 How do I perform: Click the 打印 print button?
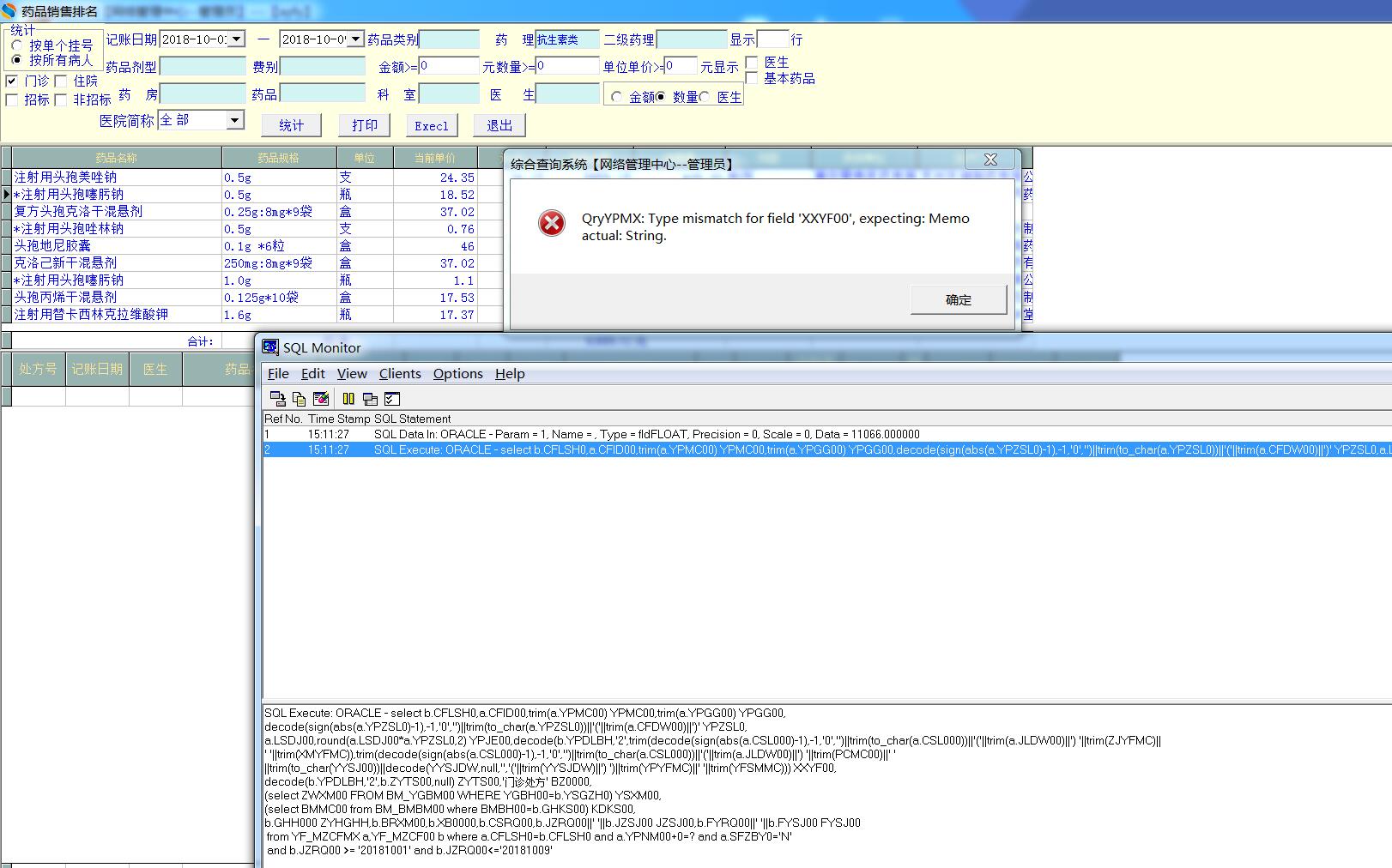365,125
